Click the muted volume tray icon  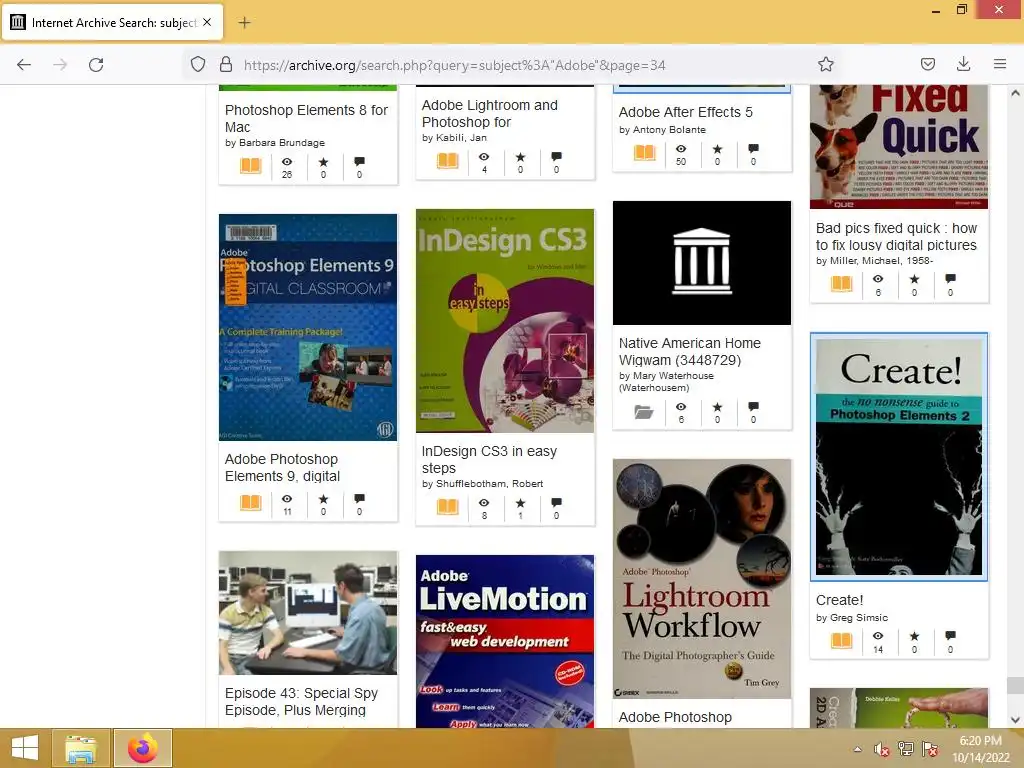tap(882, 749)
